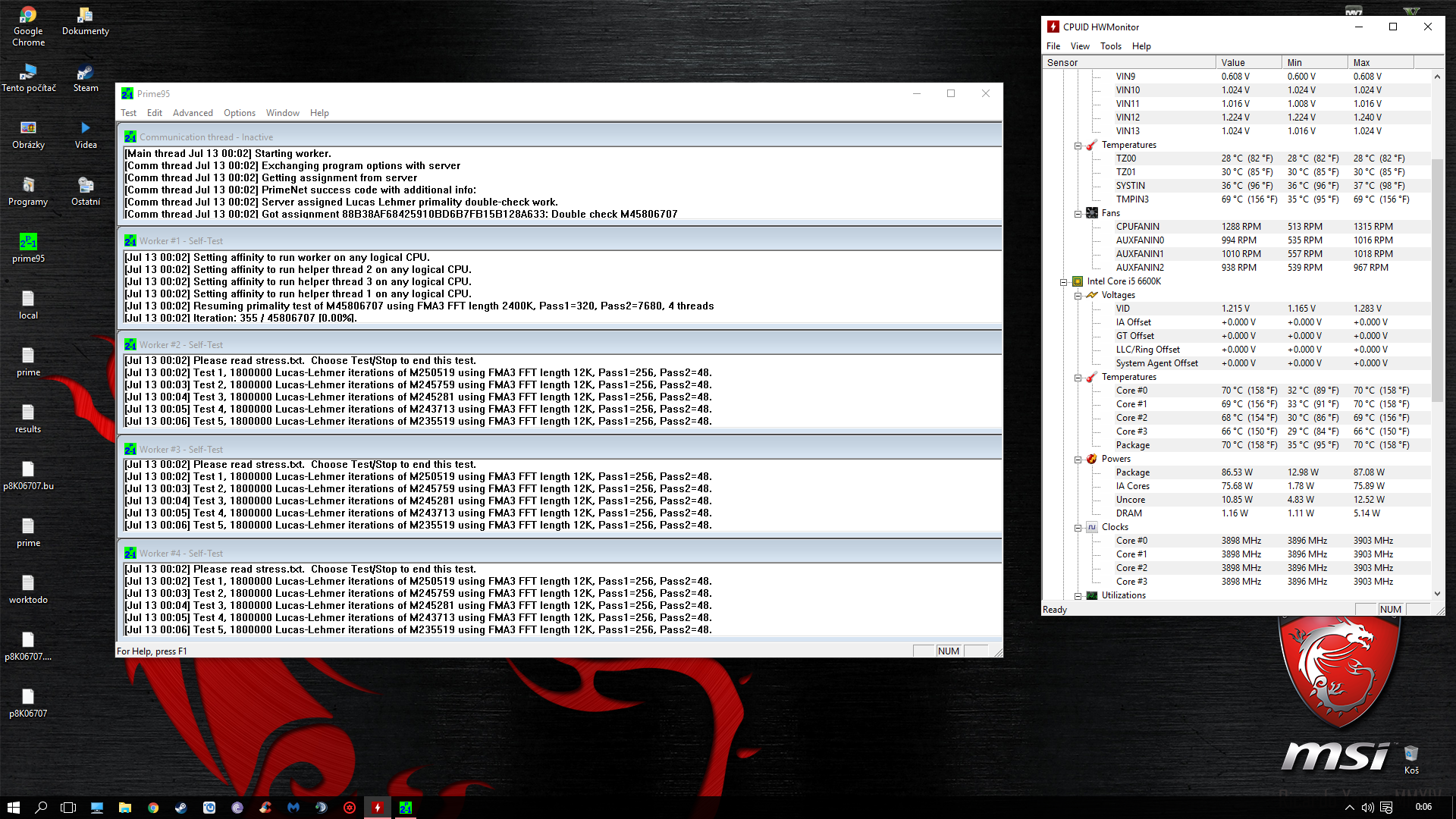The width and height of the screenshot is (1456, 819).
Task: Open CCleaner from the taskbar
Action: click(265, 808)
